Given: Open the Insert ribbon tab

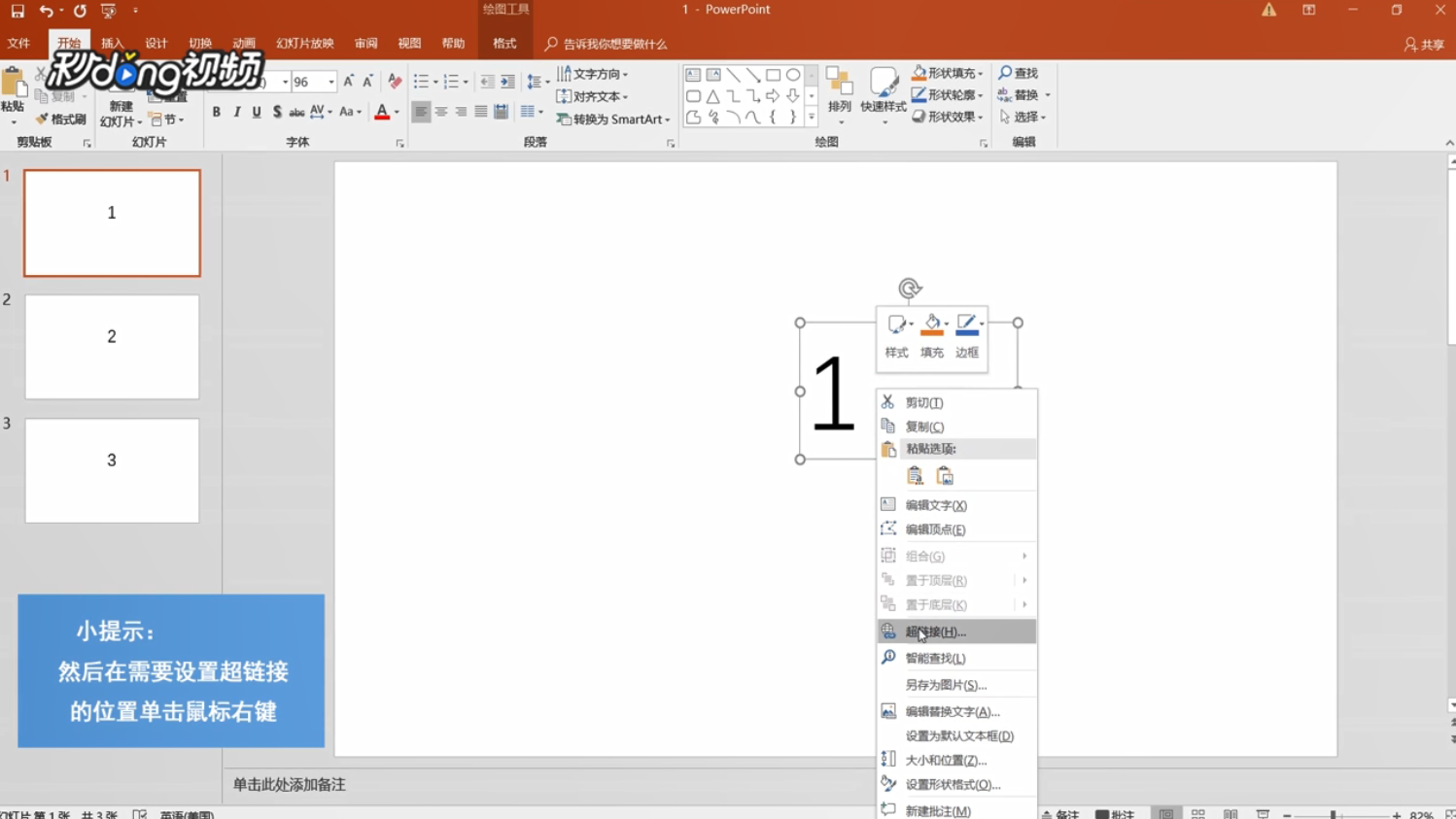Looking at the screenshot, I should click(113, 44).
